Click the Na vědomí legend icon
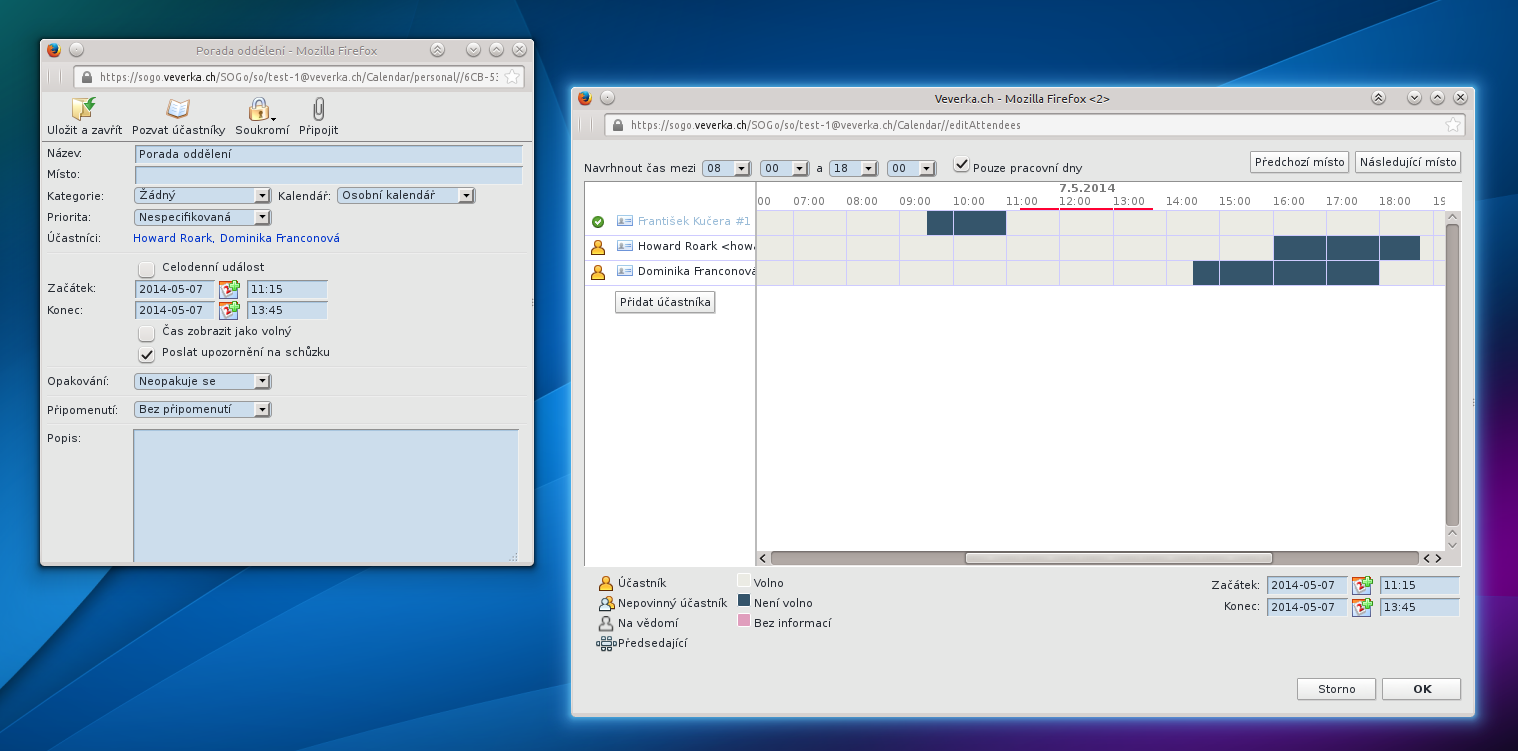 click(606, 623)
